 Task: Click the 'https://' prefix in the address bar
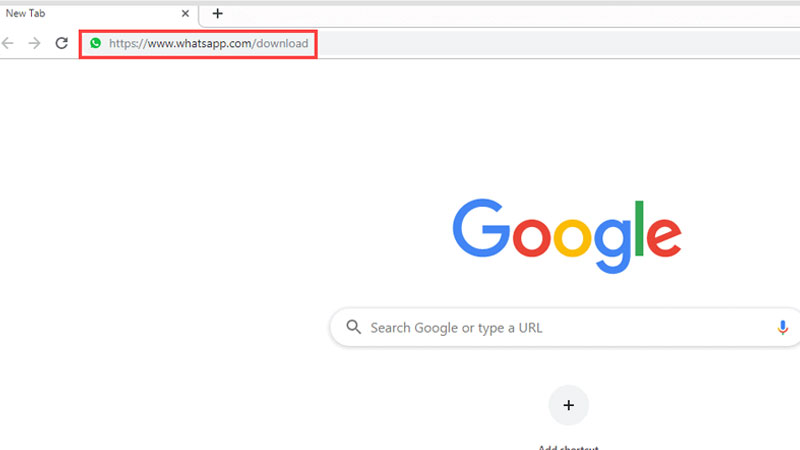[128, 44]
